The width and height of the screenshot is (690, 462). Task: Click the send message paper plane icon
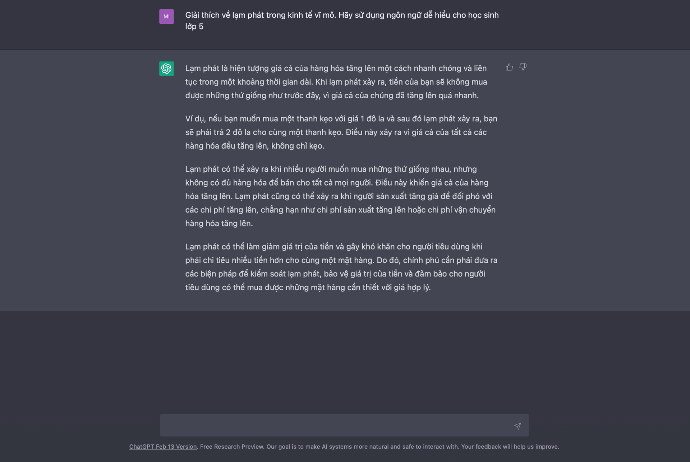[517, 425]
